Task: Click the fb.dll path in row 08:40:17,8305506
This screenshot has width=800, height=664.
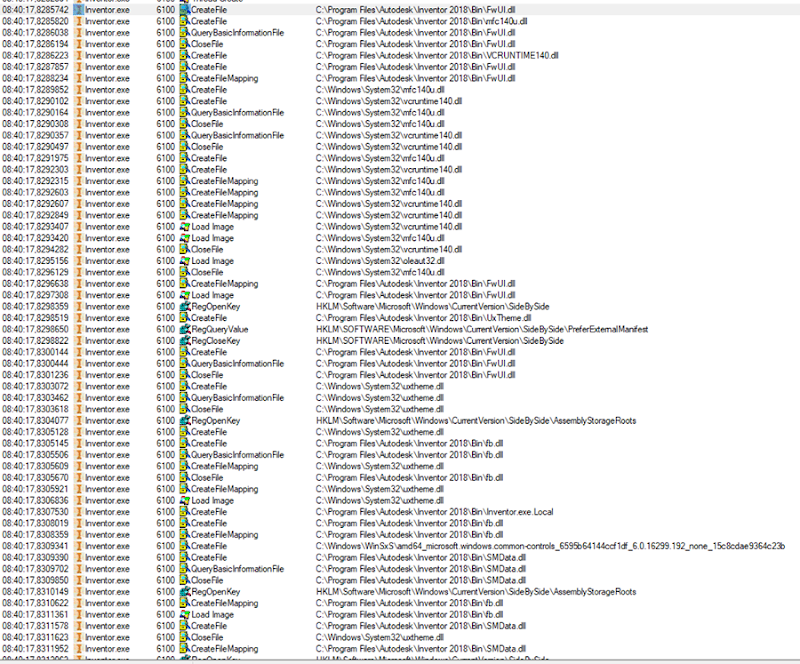Action: coord(409,455)
